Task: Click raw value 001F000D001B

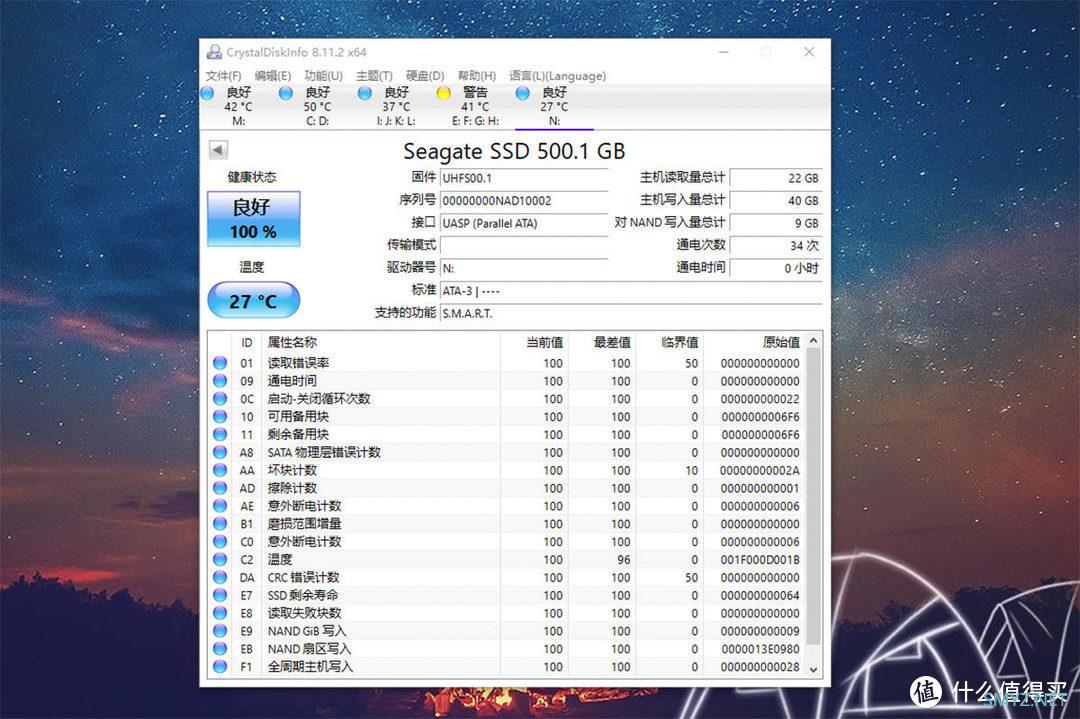Action: (760, 560)
